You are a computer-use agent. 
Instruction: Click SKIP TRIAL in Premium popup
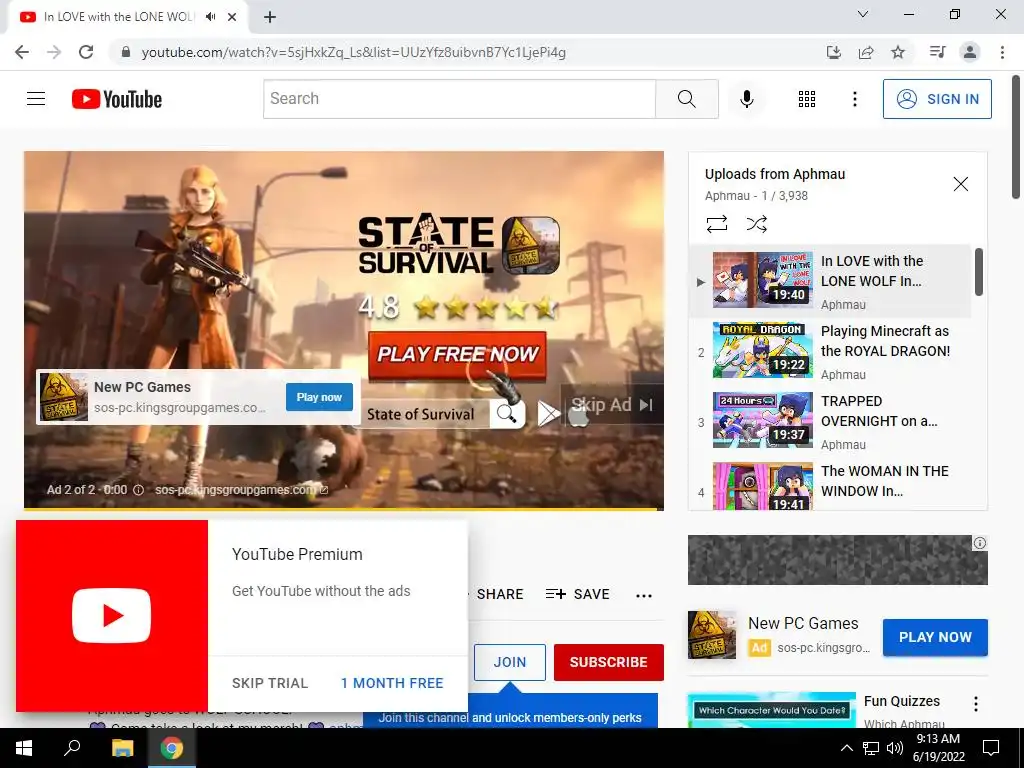point(270,683)
